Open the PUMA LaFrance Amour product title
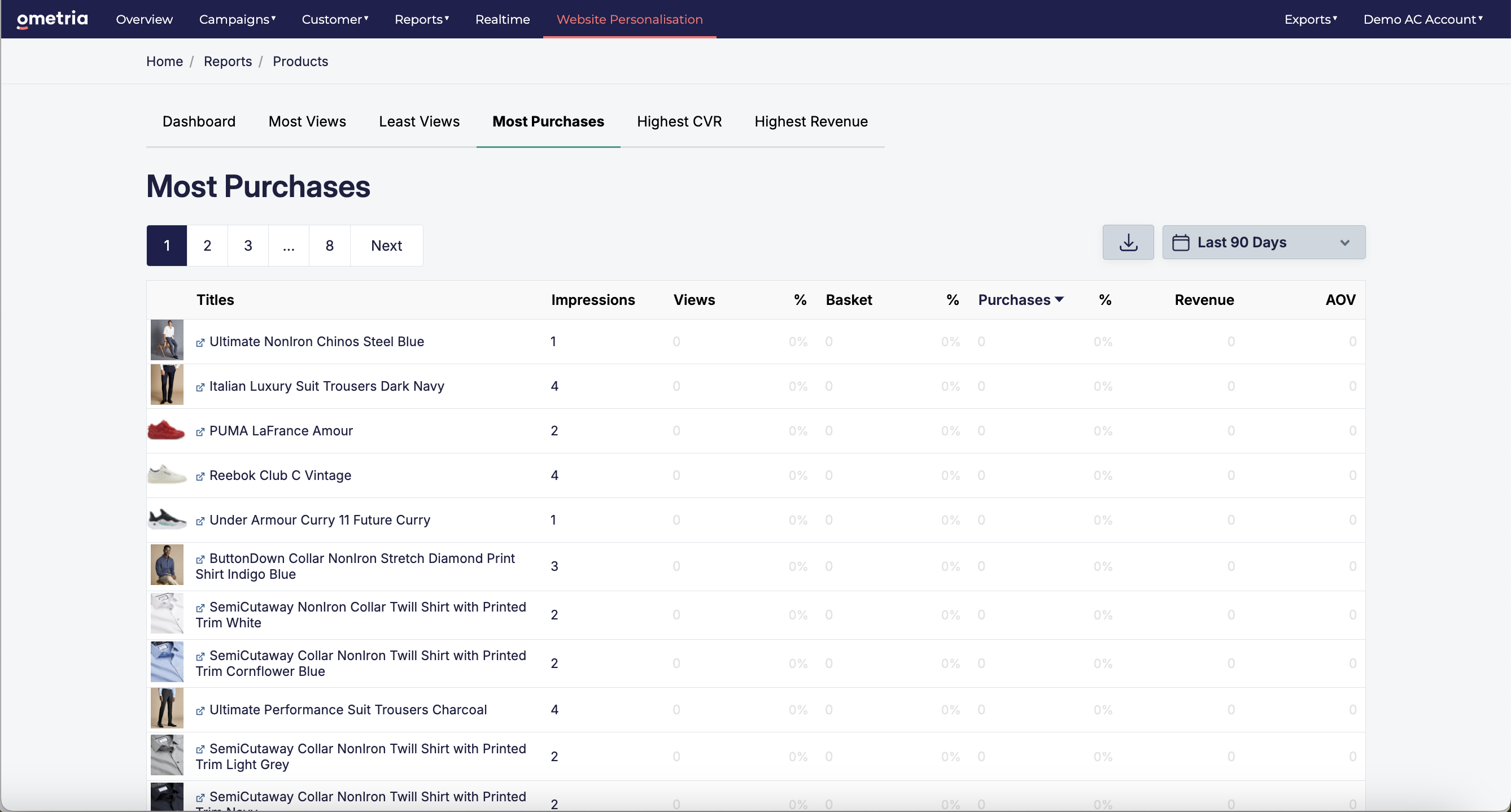Screen dimensions: 1511x812 [x=281, y=431]
